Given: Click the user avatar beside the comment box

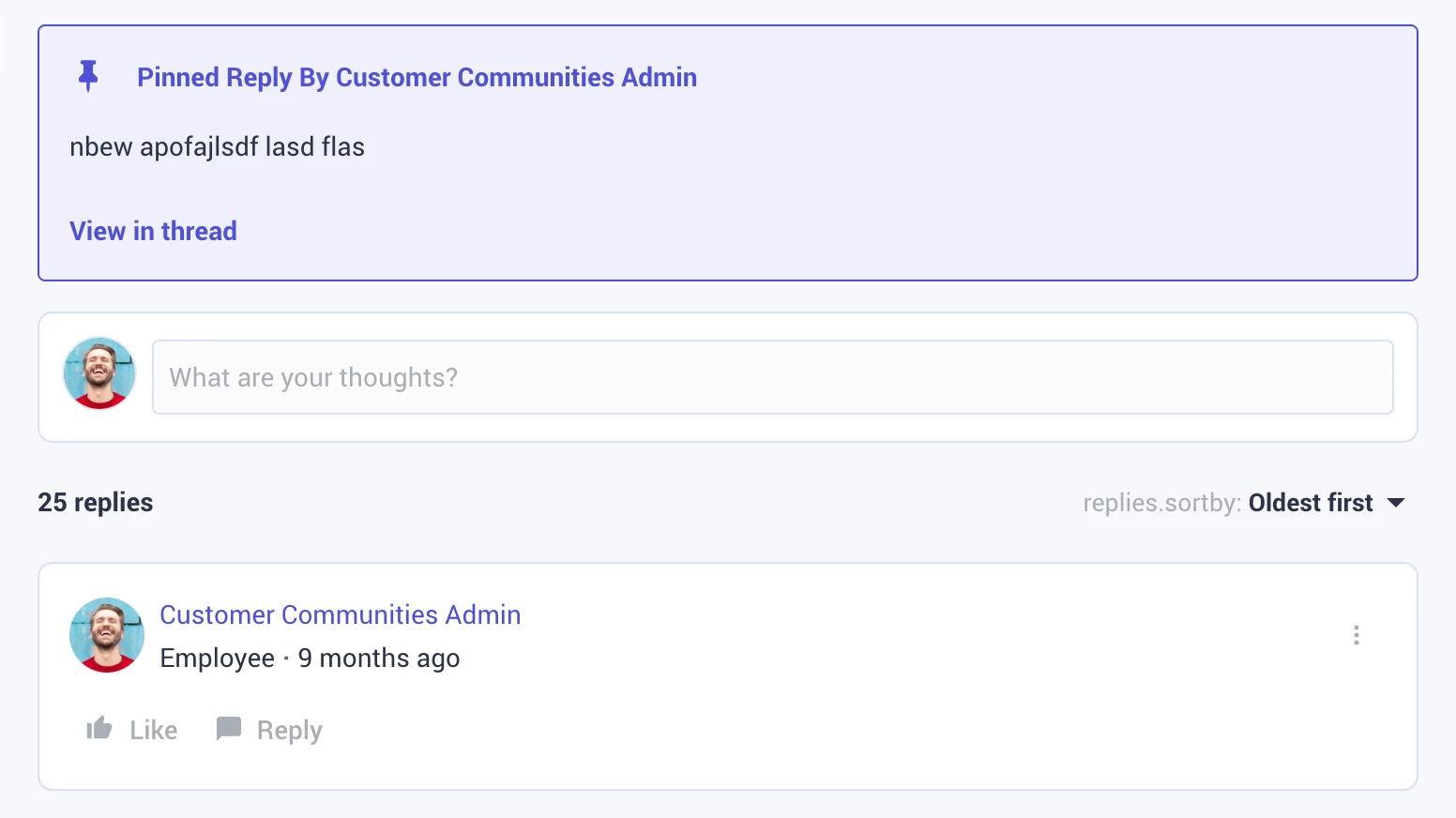Looking at the screenshot, I should [99, 373].
